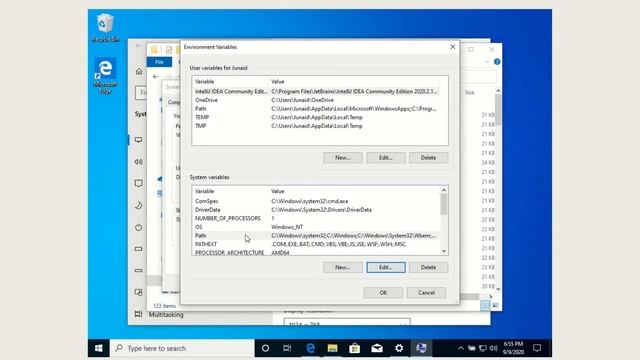Click the back arrow in File Explorer

point(155,76)
